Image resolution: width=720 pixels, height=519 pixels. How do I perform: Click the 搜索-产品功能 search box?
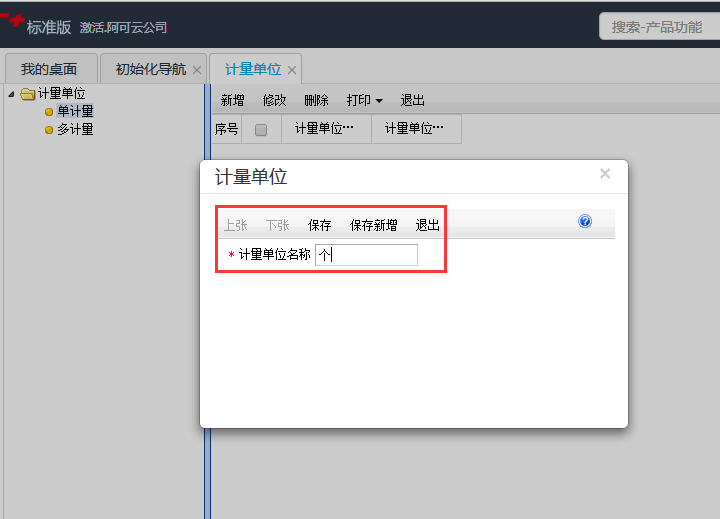pyautogui.click(x=658, y=27)
